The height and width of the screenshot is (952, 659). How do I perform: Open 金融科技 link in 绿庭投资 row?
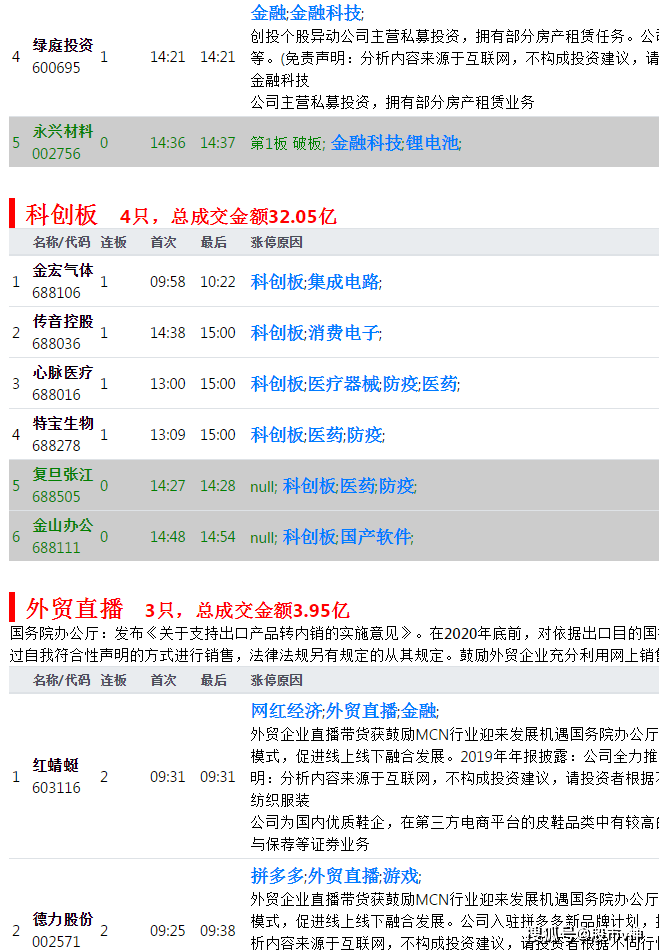click(326, 13)
